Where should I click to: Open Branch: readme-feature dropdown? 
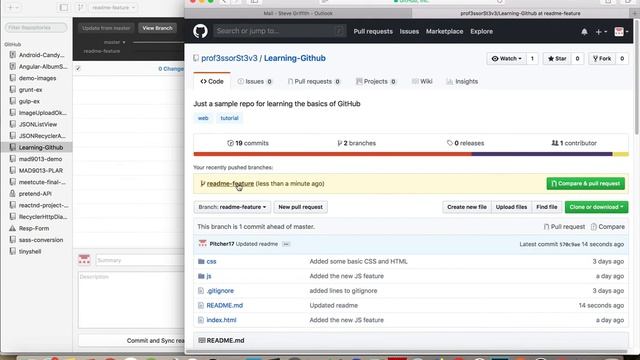(x=232, y=207)
